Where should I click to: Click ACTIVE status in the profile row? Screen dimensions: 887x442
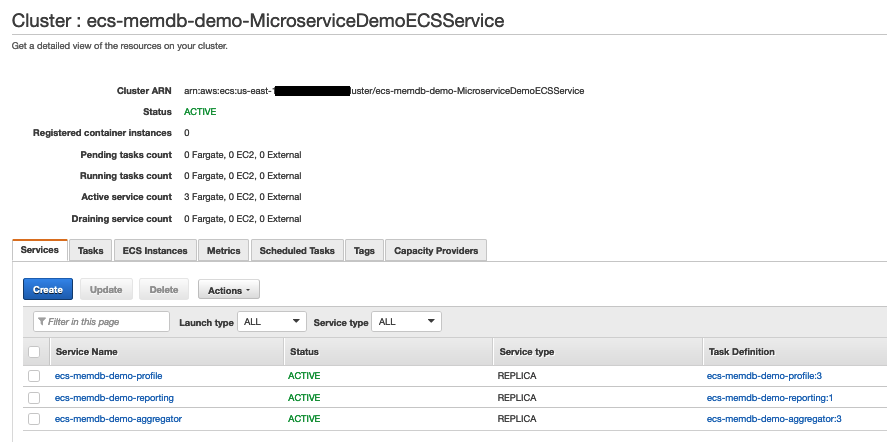pyautogui.click(x=304, y=376)
